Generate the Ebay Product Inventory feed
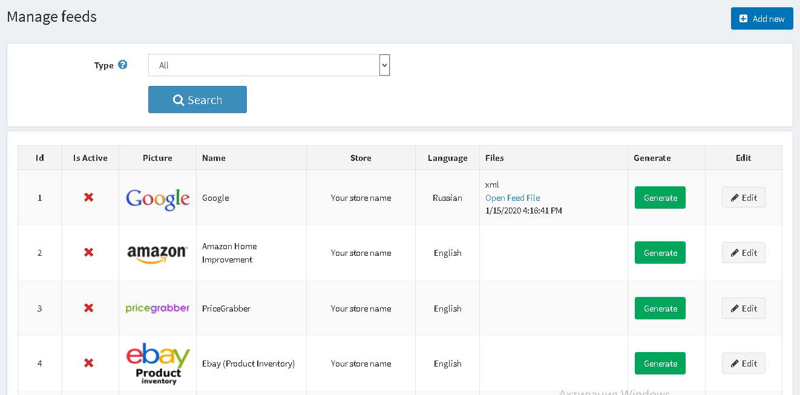The width and height of the screenshot is (800, 395). (660, 363)
